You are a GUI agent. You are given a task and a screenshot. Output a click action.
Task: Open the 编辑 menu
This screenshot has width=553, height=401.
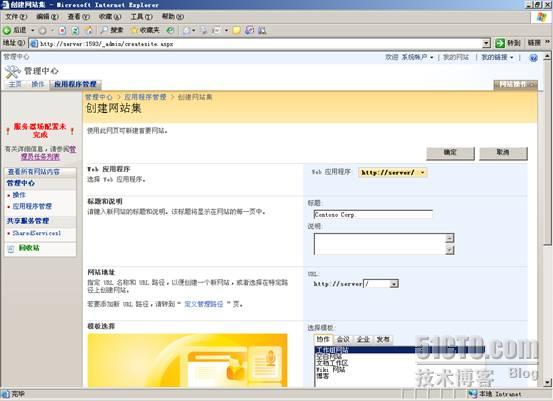point(47,17)
